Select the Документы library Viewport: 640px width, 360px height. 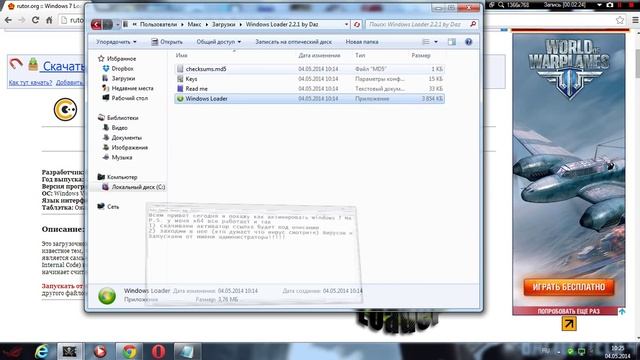click(x=122, y=138)
